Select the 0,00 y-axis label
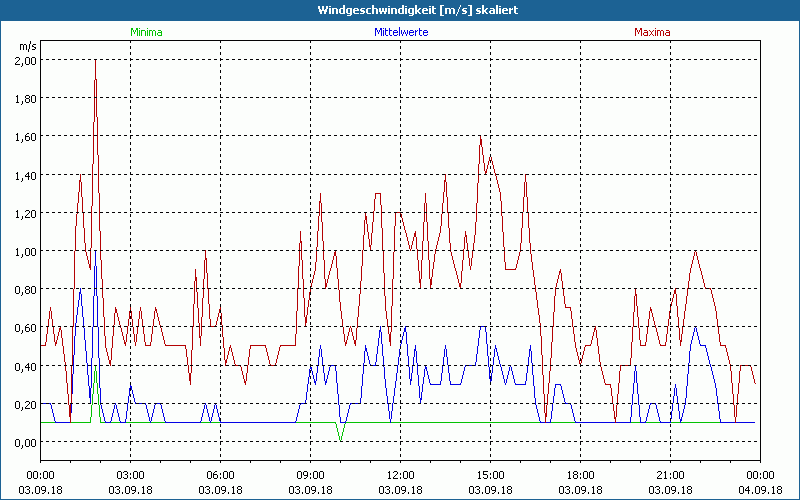The width and height of the screenshot is (800, 500). 25,442
